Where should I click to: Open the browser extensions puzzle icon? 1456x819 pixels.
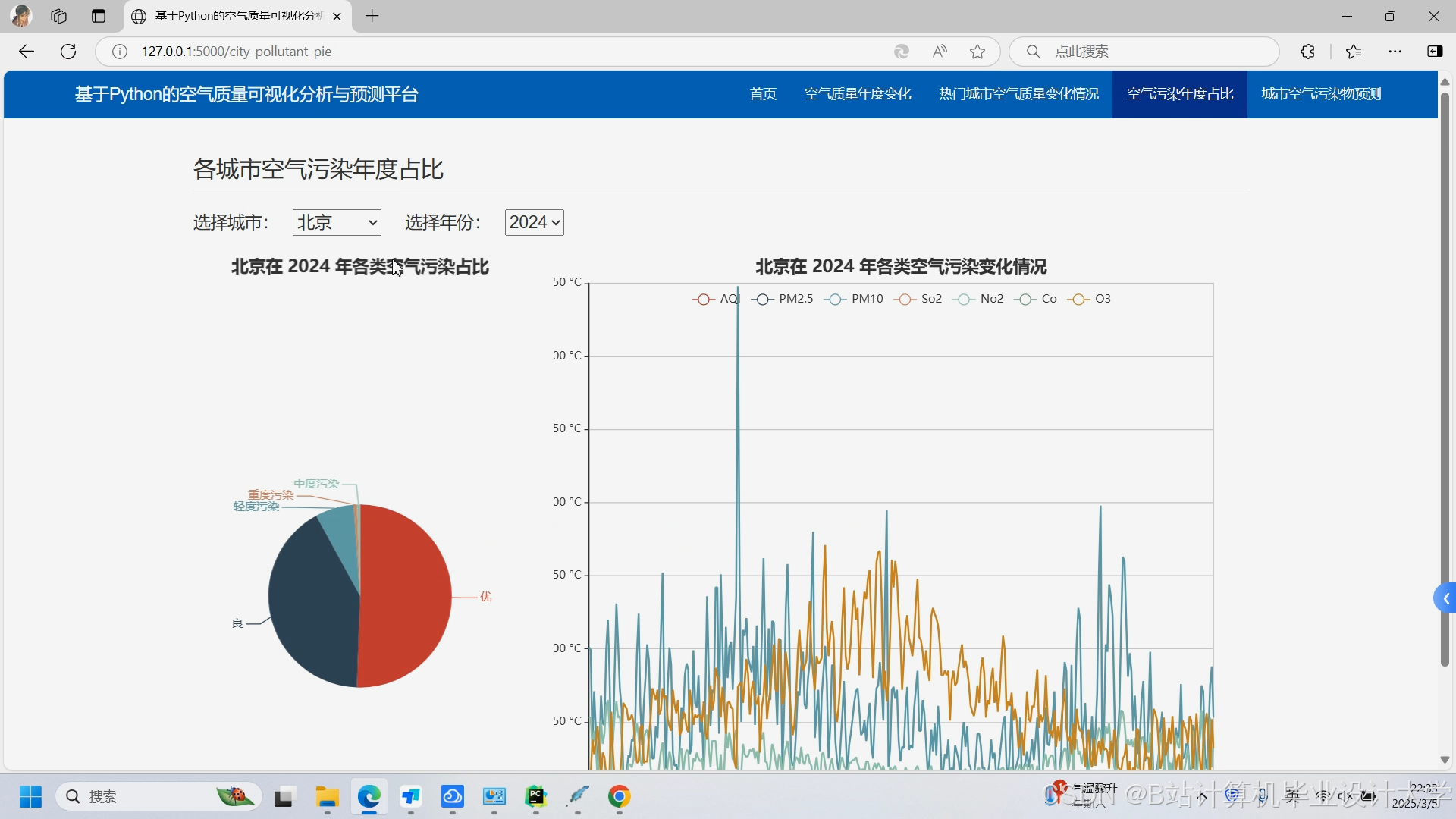click(1307, 52)
